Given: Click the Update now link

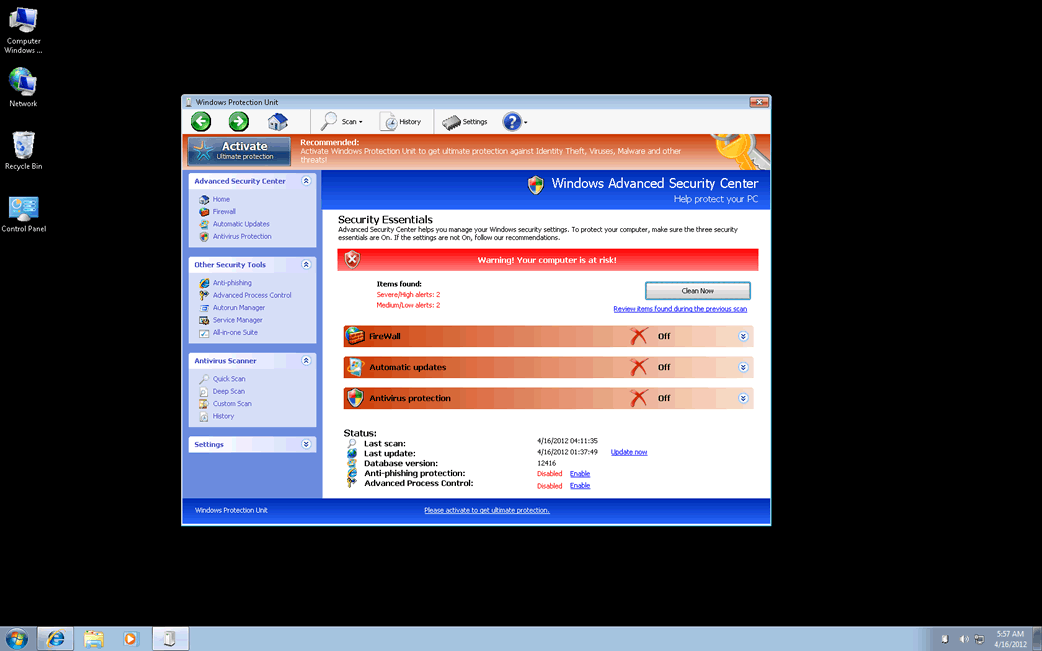Looking at the screenshot, I should coord(629,452).
